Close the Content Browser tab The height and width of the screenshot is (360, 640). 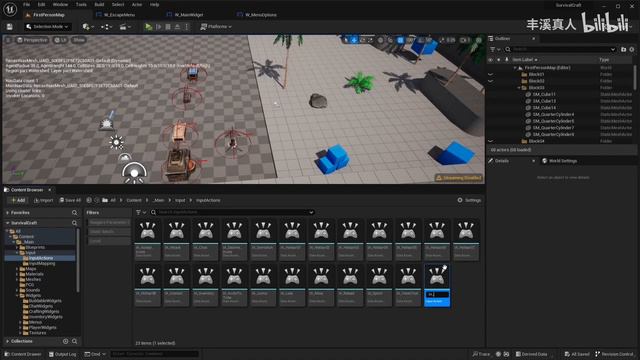point(50,190)
